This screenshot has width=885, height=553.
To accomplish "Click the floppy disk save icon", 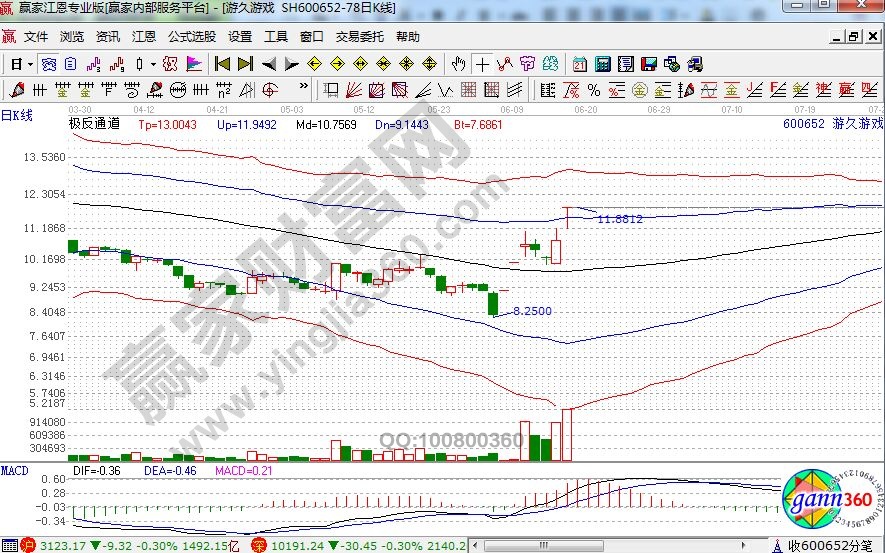I will point(648,64).
